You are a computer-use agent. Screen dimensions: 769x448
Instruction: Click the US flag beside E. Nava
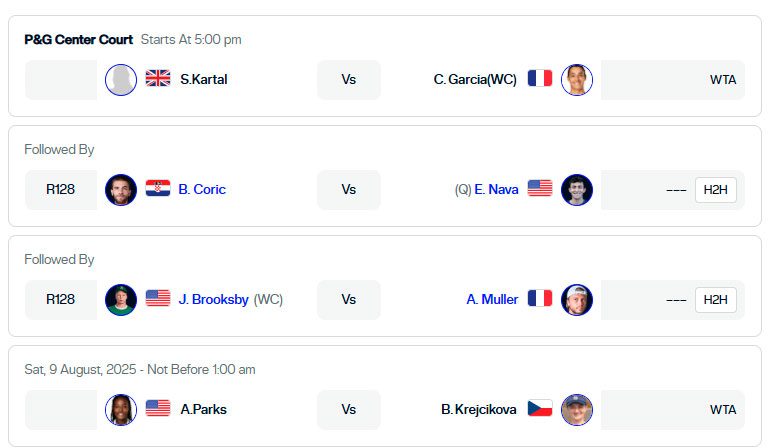540,188
